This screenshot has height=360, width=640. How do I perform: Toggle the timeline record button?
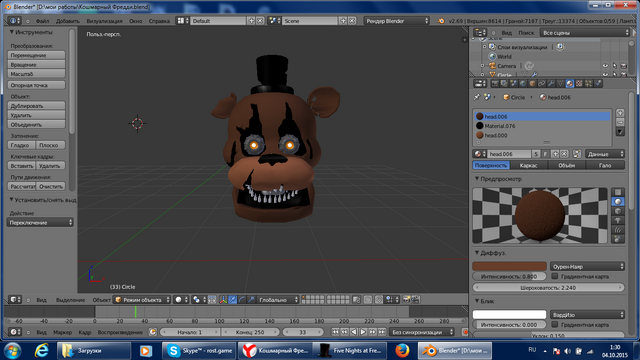pyautogui.click(x=465, y=332)
